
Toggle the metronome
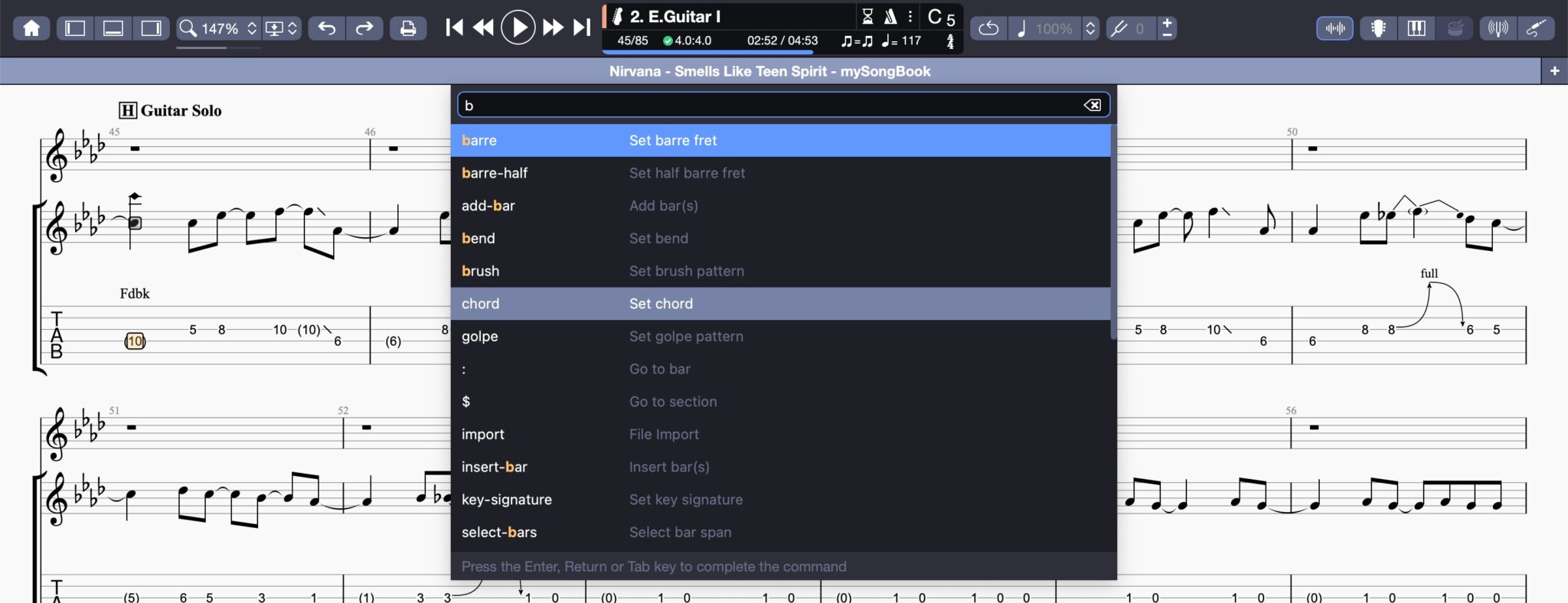(x=890, y=16)
